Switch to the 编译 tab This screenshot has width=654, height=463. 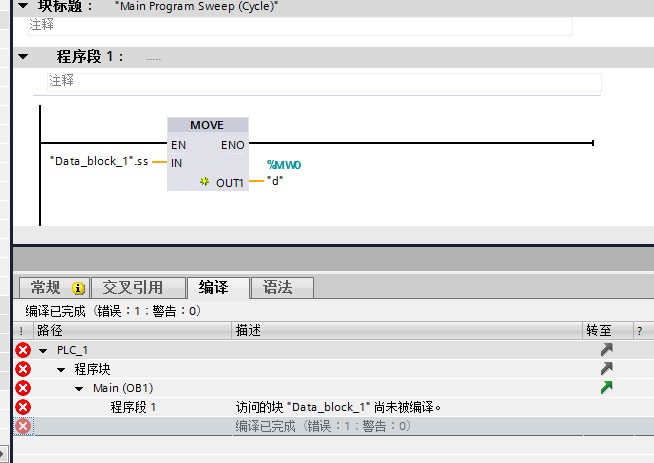219,288
